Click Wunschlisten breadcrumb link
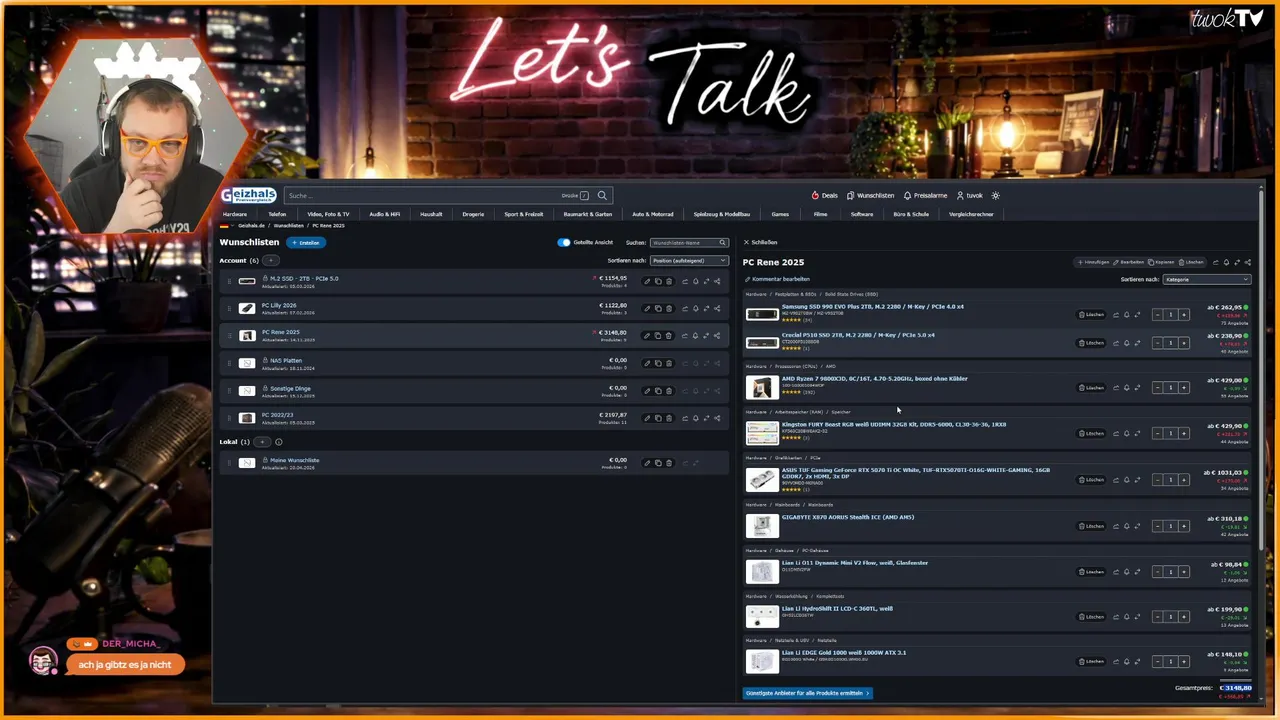 [289, 226]
